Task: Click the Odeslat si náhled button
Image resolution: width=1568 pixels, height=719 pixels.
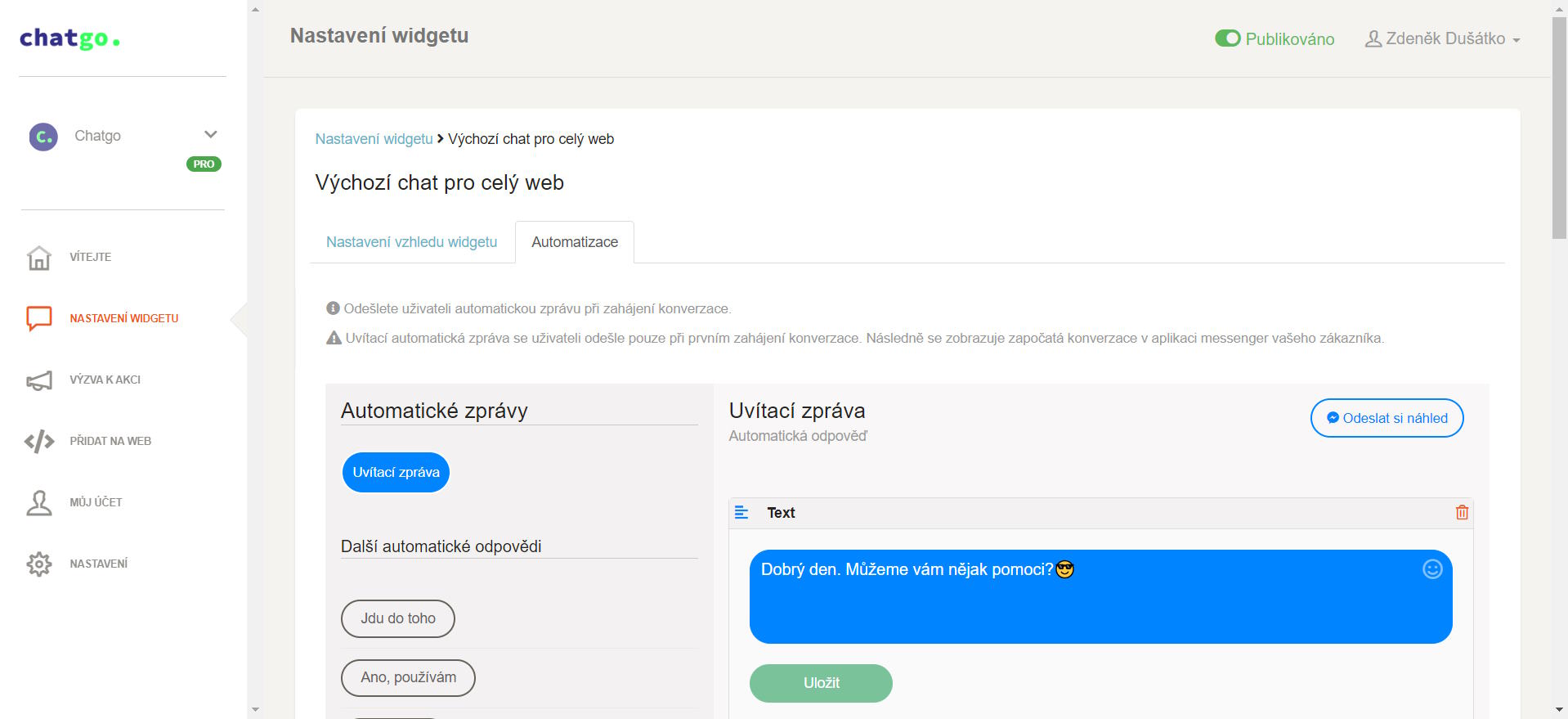Action: click(x=1387, y=418)
